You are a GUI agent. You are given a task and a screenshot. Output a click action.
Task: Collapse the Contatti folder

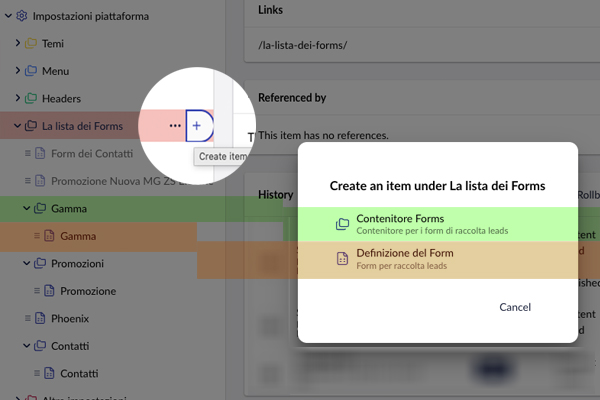26,346
